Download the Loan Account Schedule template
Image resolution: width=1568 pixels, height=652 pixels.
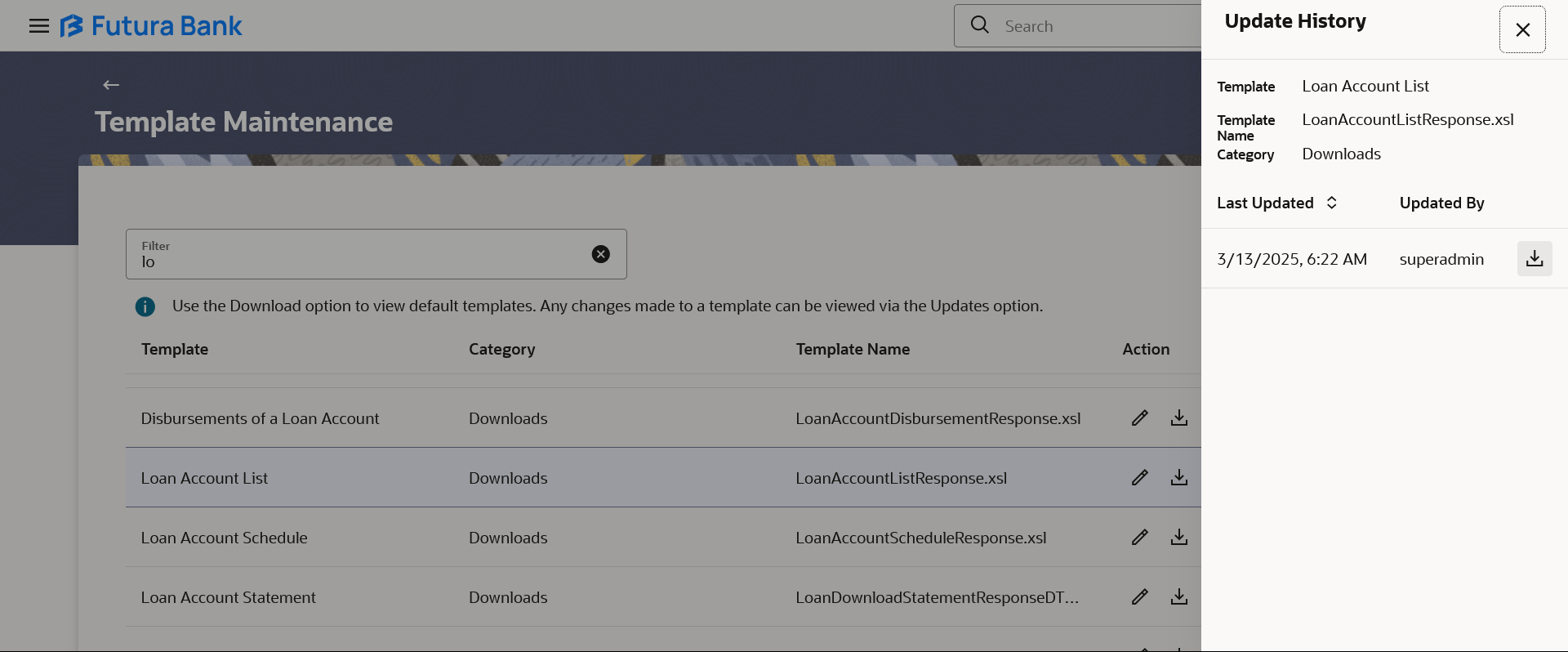tap(1179, 538)
